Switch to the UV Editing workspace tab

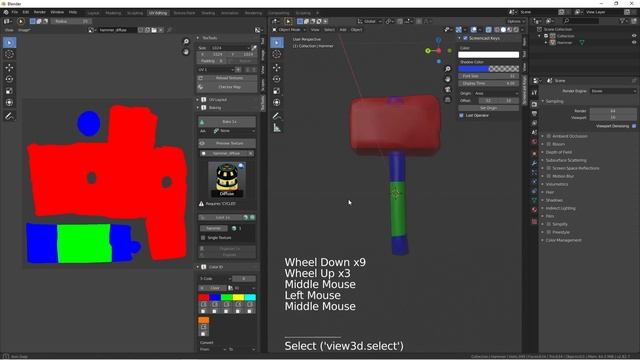158,13
